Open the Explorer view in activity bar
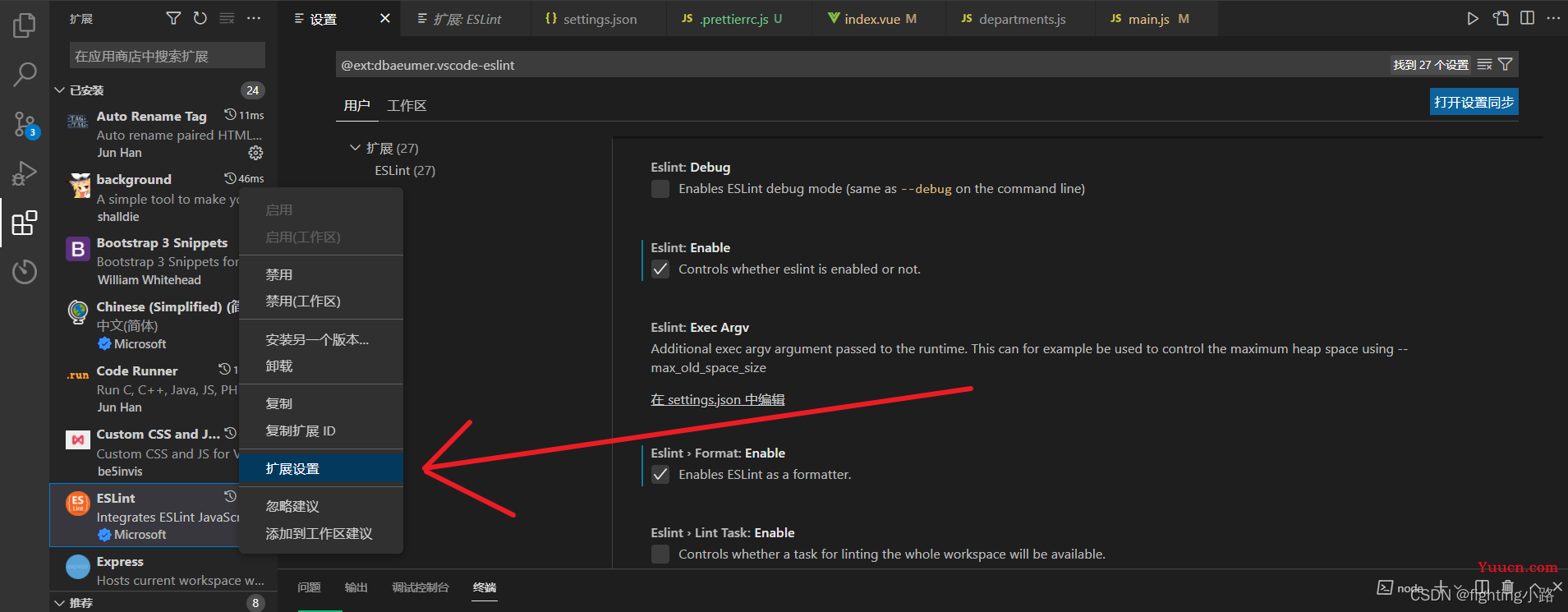This screenshot has width=1568, height=612. (25, 25)
